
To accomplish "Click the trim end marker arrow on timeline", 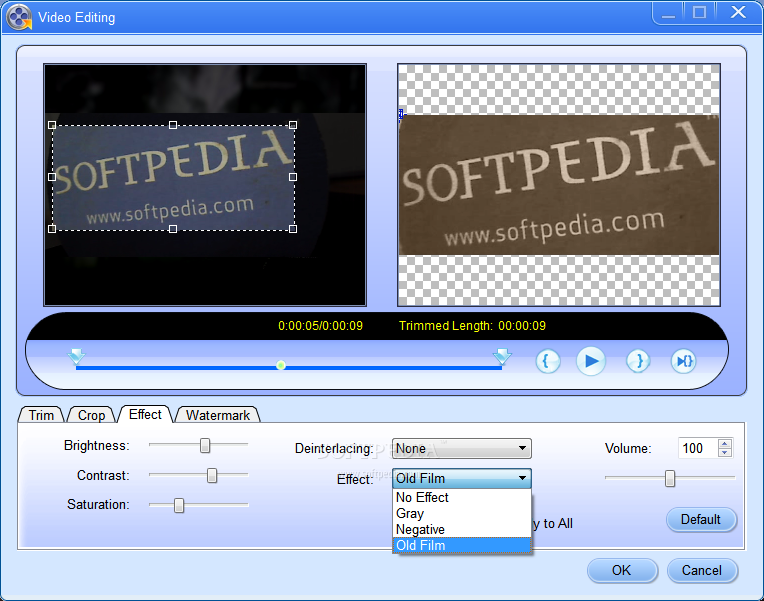I will point(502,356).
